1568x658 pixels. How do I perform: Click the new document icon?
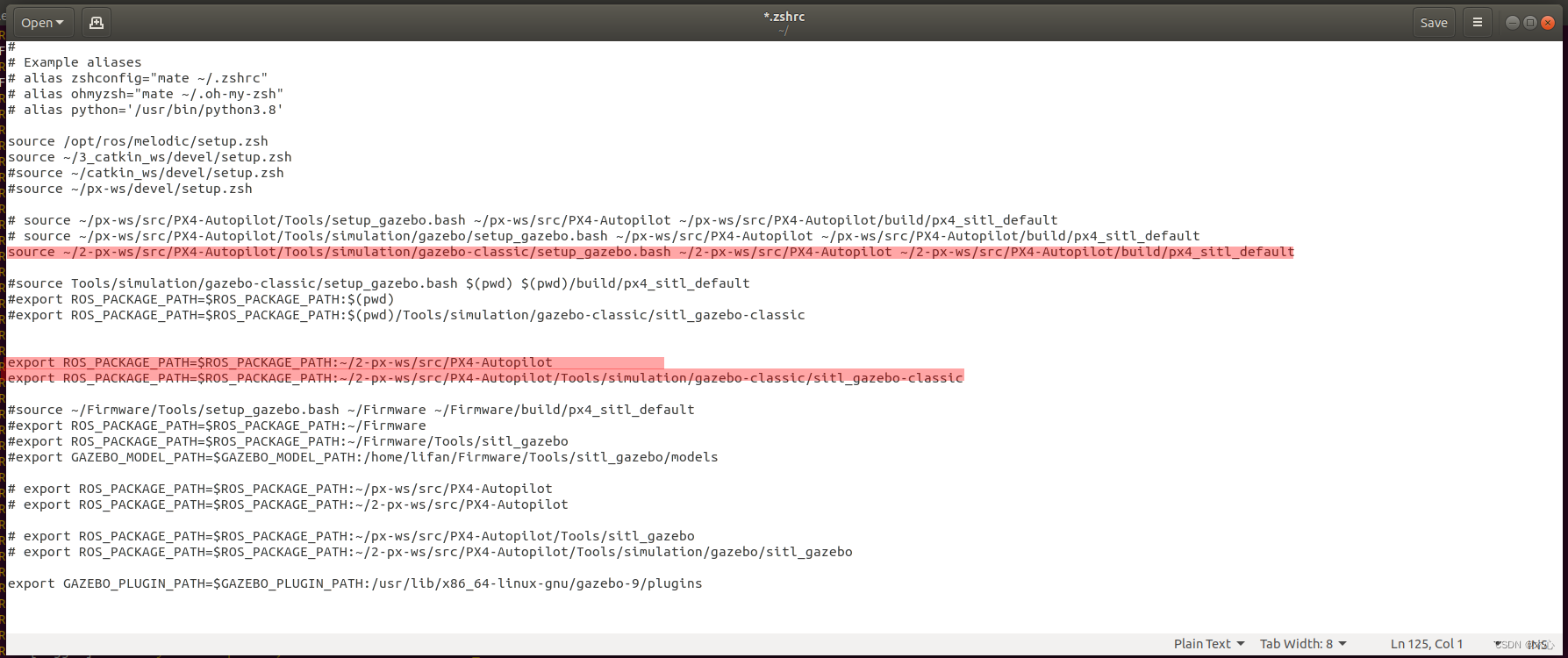click(97, 23)
